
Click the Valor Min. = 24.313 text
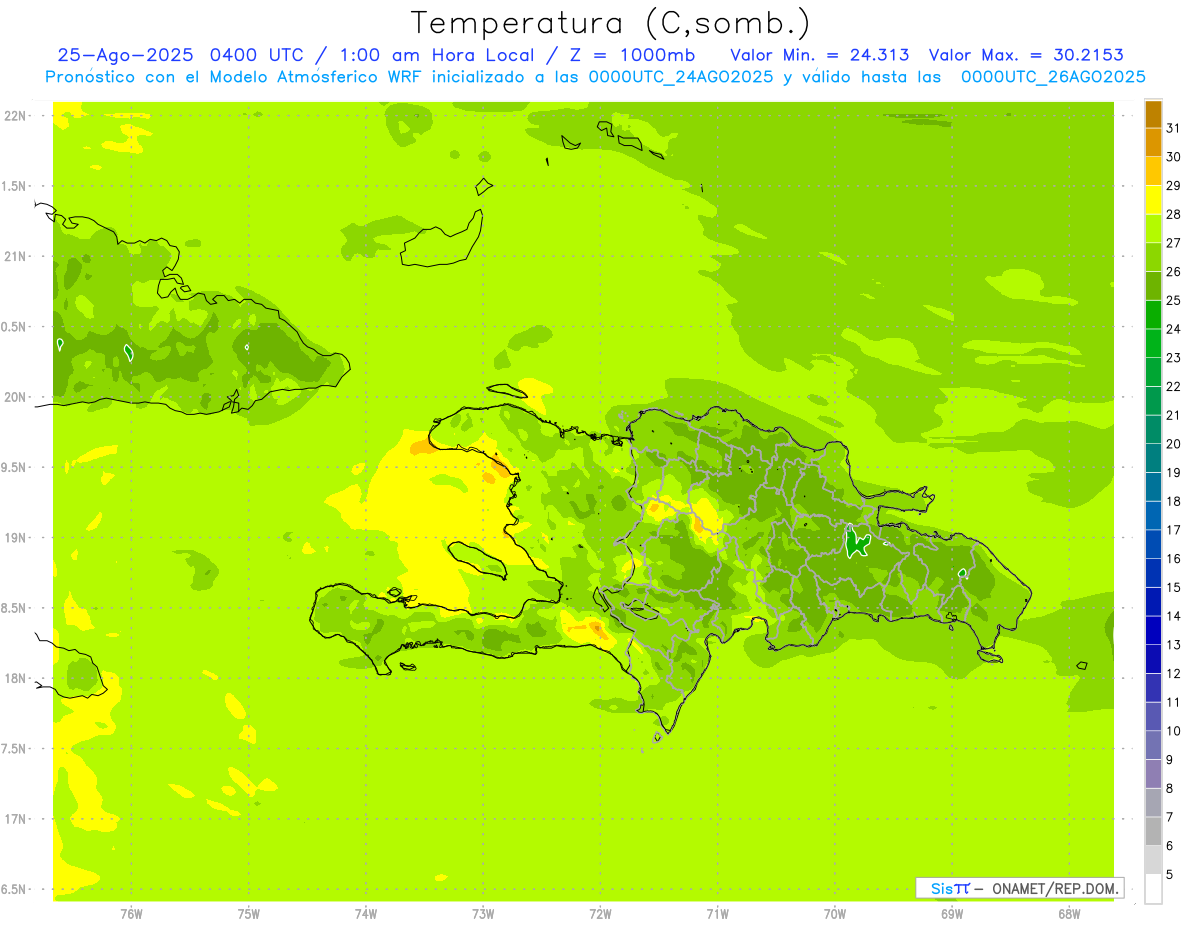pyautogui.click(x=820, y=55)
